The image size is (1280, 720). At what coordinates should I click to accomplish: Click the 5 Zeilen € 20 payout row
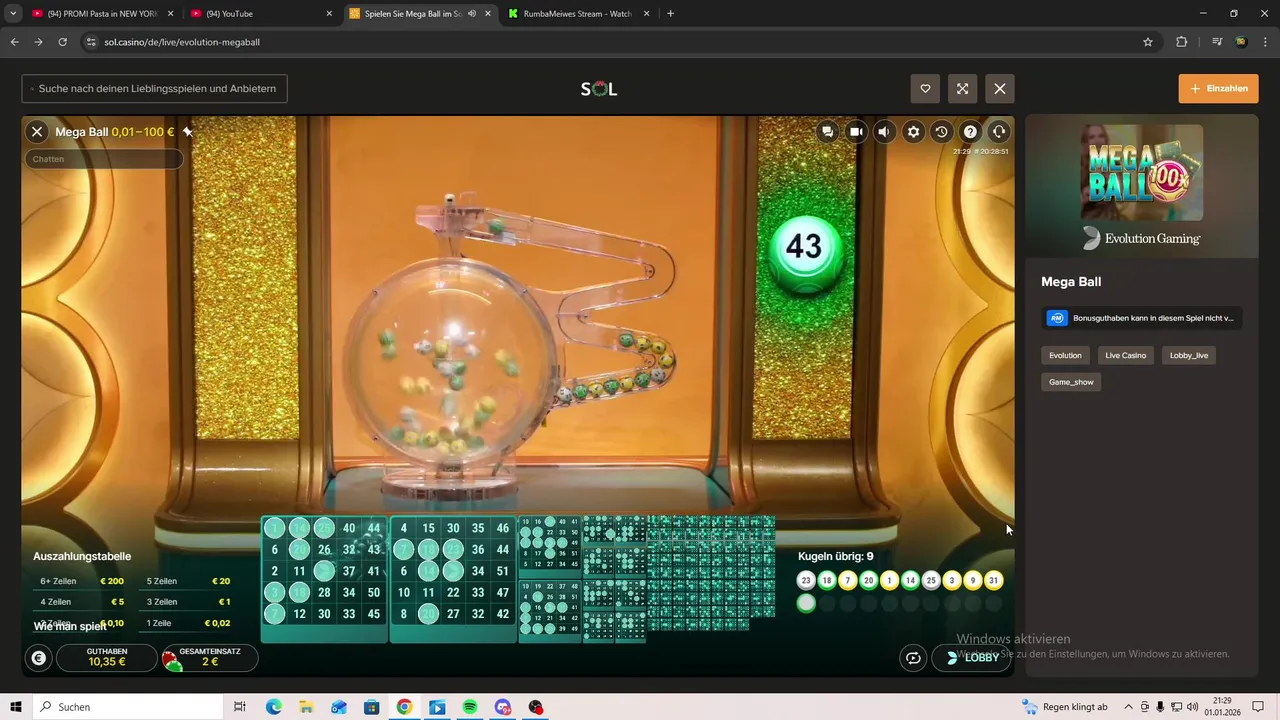coord(188,581)
